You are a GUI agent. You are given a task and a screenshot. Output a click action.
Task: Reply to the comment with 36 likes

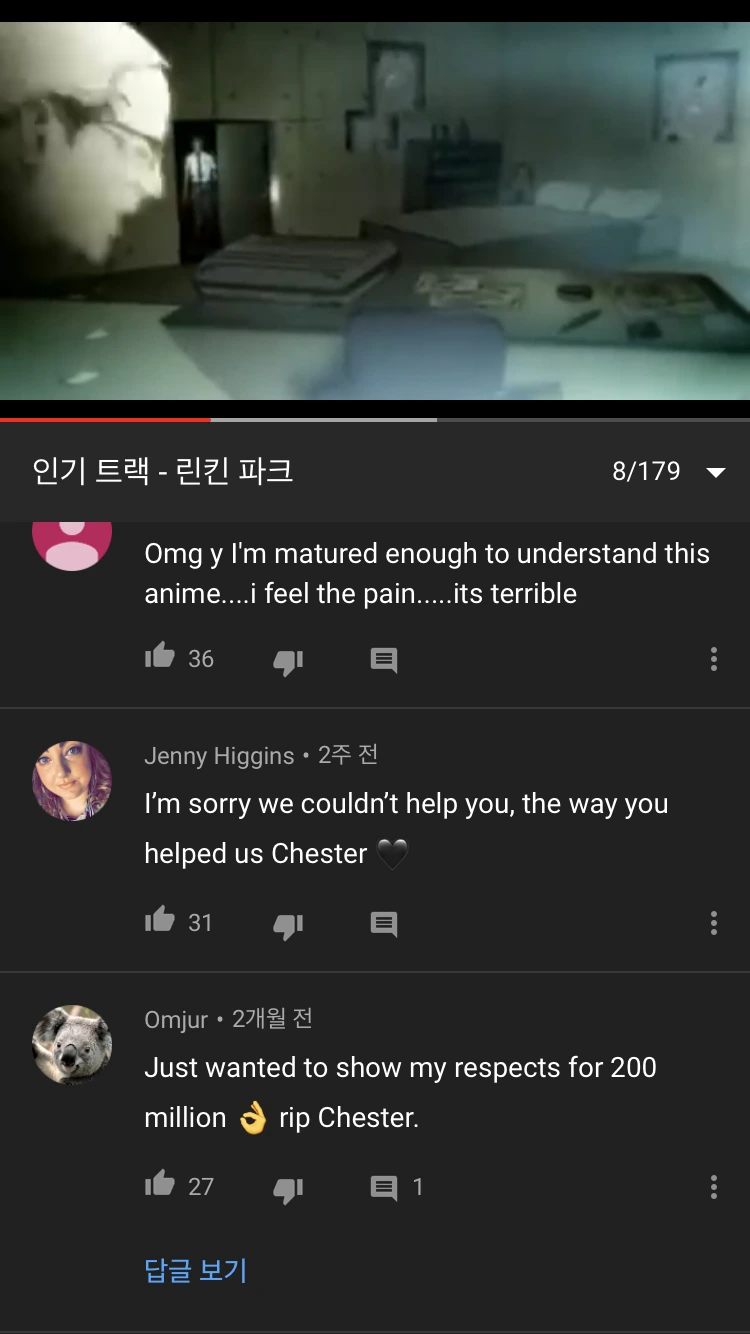(384, 660)
